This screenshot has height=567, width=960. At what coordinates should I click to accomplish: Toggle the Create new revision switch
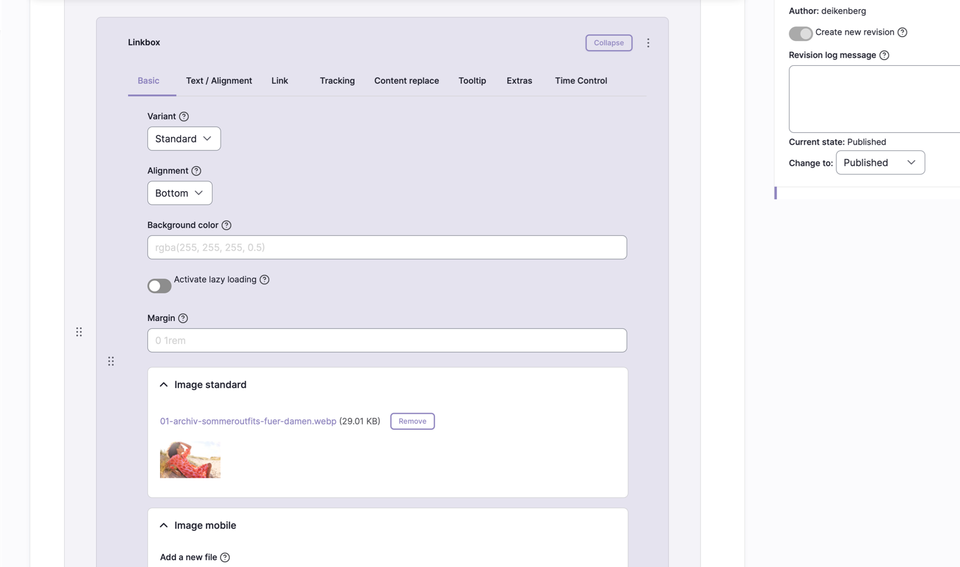pyautogui.click(x=800, y=33)
